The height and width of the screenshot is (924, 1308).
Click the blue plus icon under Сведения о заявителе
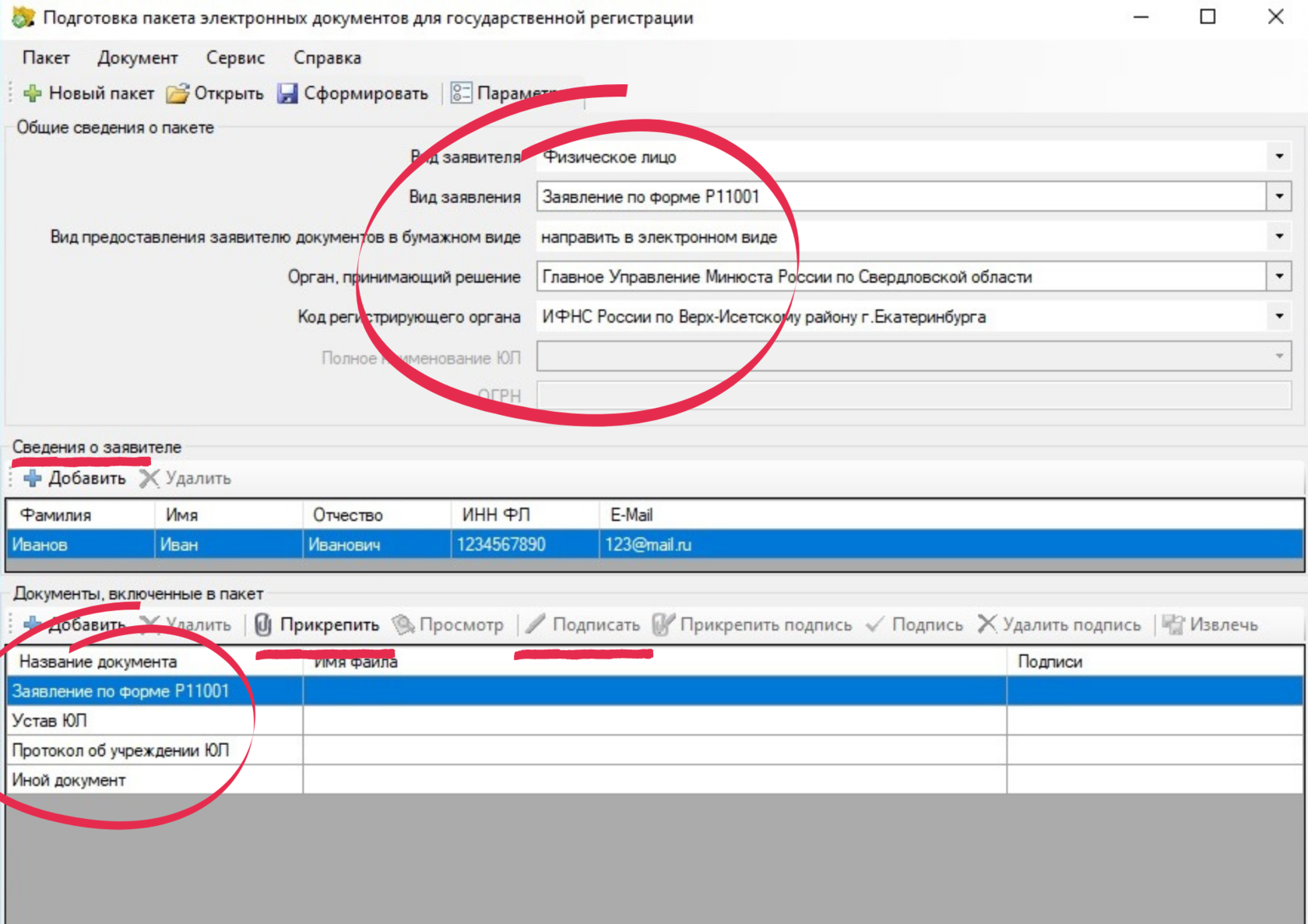(x=33, y=478)
